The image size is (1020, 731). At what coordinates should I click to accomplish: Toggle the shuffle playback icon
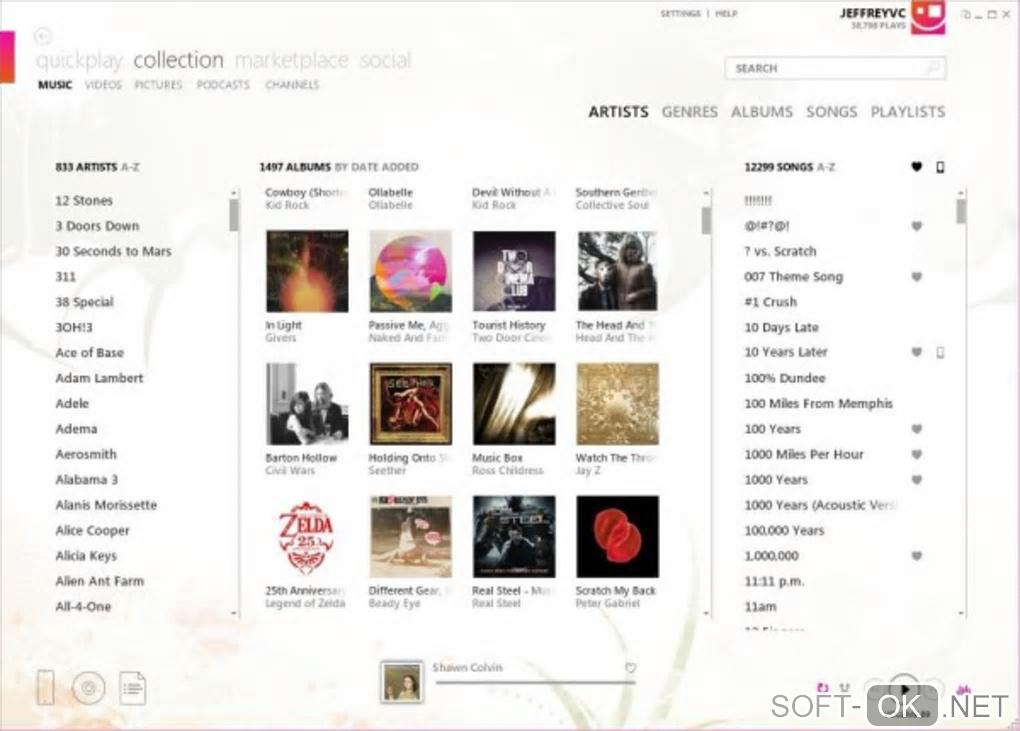(x=845, y=687)
